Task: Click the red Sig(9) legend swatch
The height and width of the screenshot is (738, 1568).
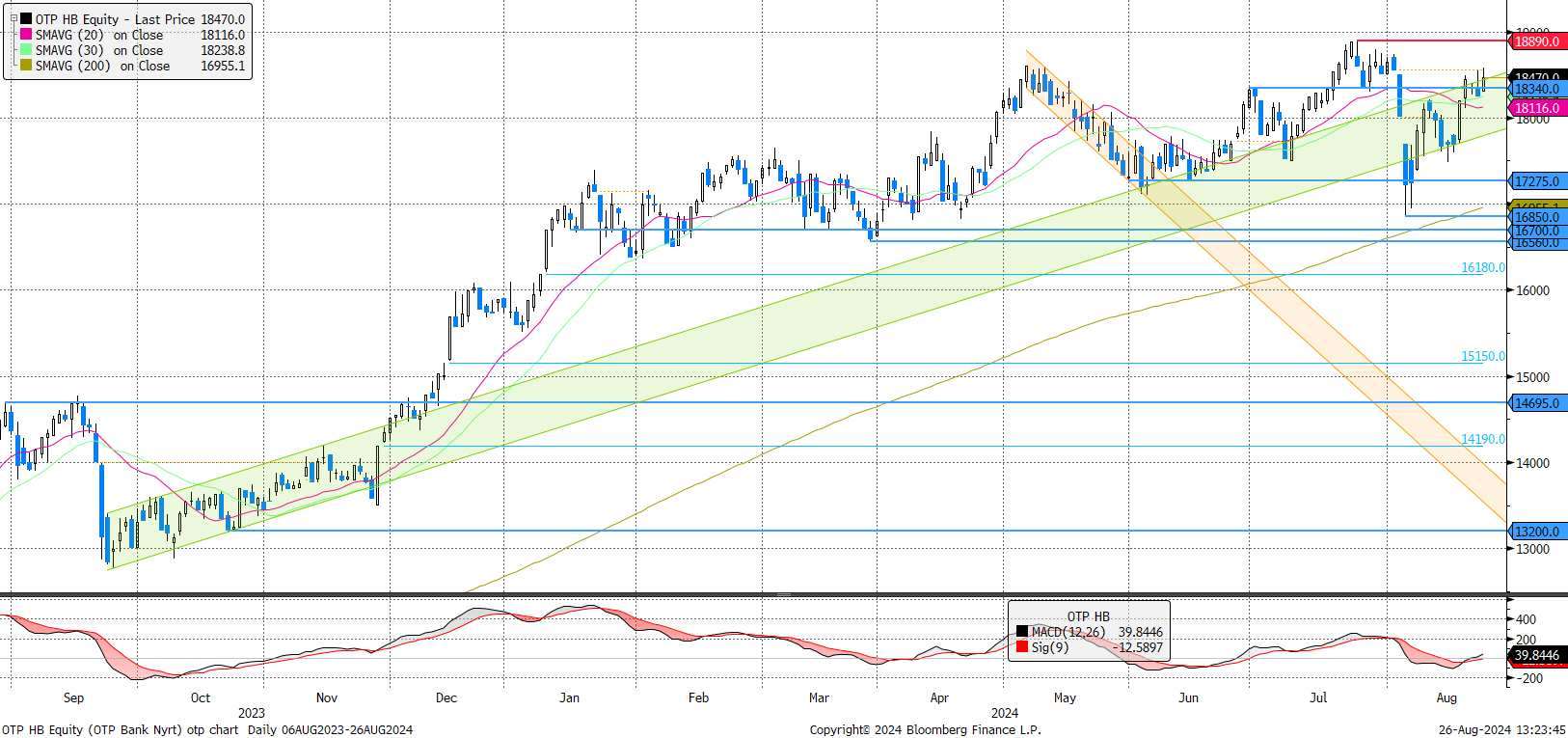Action: (x=1022, y=646)
